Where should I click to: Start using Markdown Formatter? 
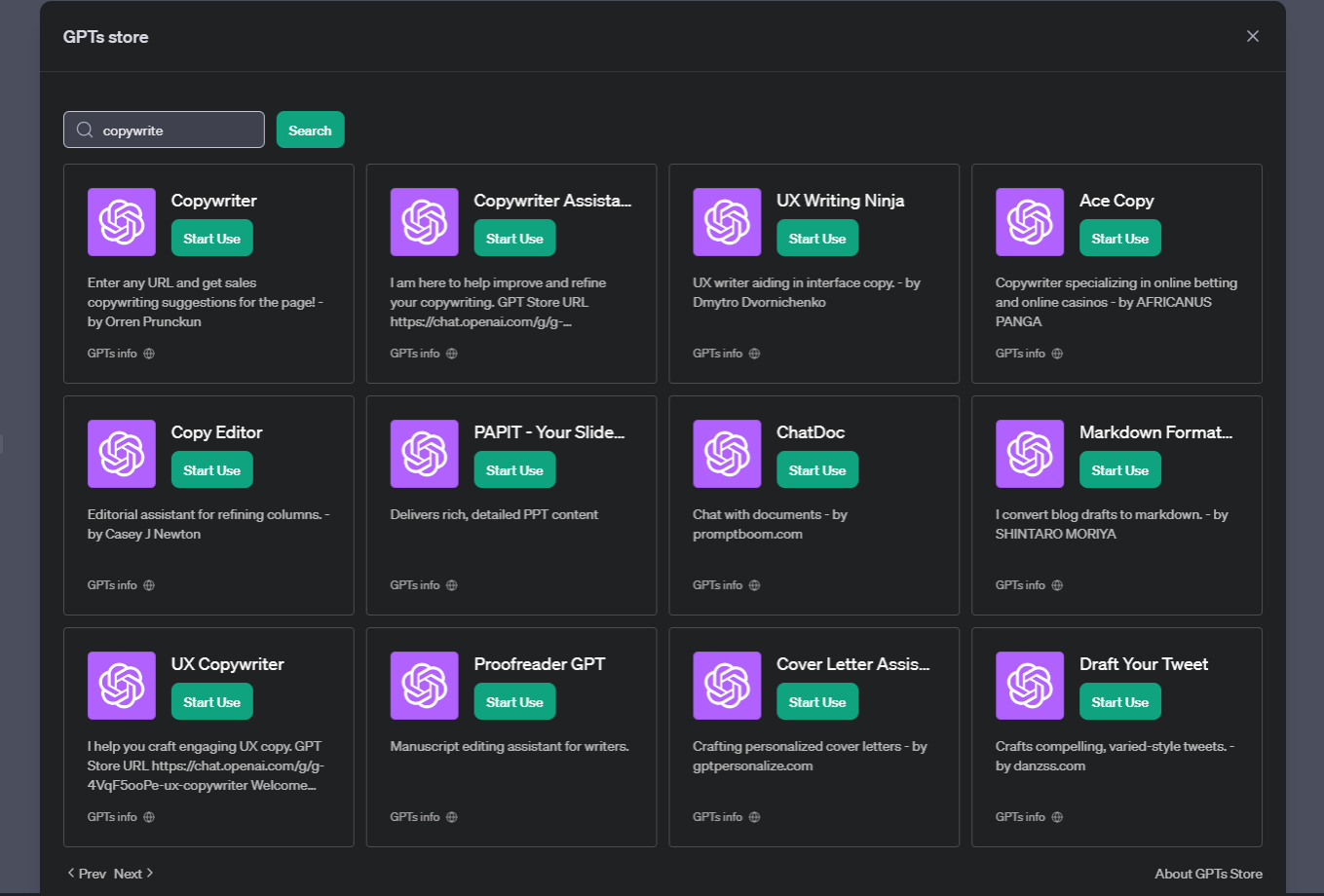(x=1120, y=470)
